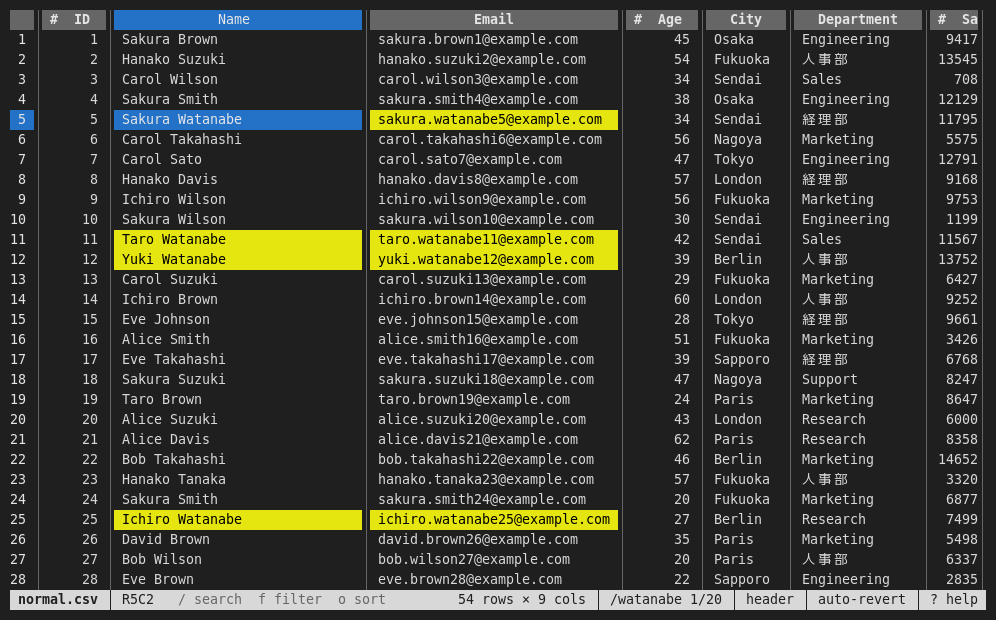The image size is (996, 620).
Task: Select the Bob Takahashi name cell
Action: click(x=238, y=459)
